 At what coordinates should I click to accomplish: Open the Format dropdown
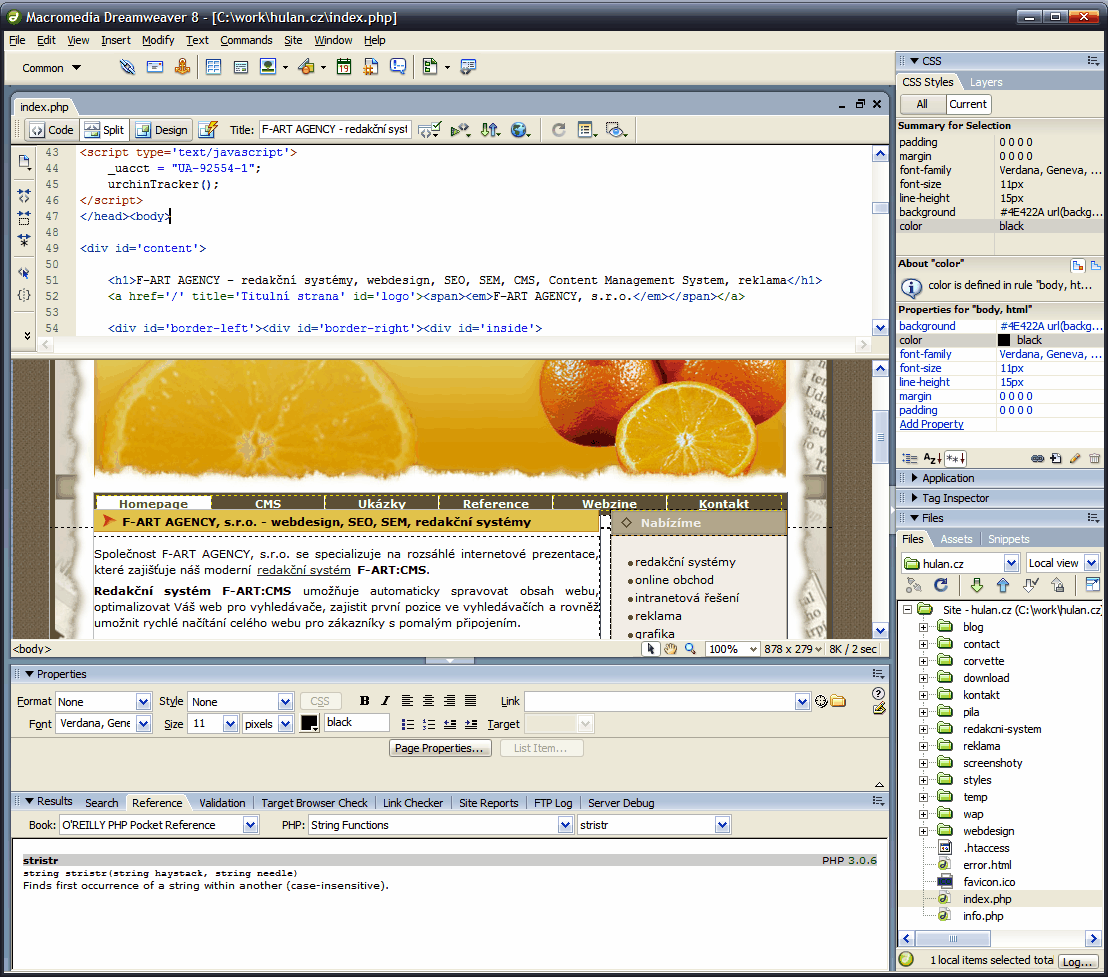point(143,701)
